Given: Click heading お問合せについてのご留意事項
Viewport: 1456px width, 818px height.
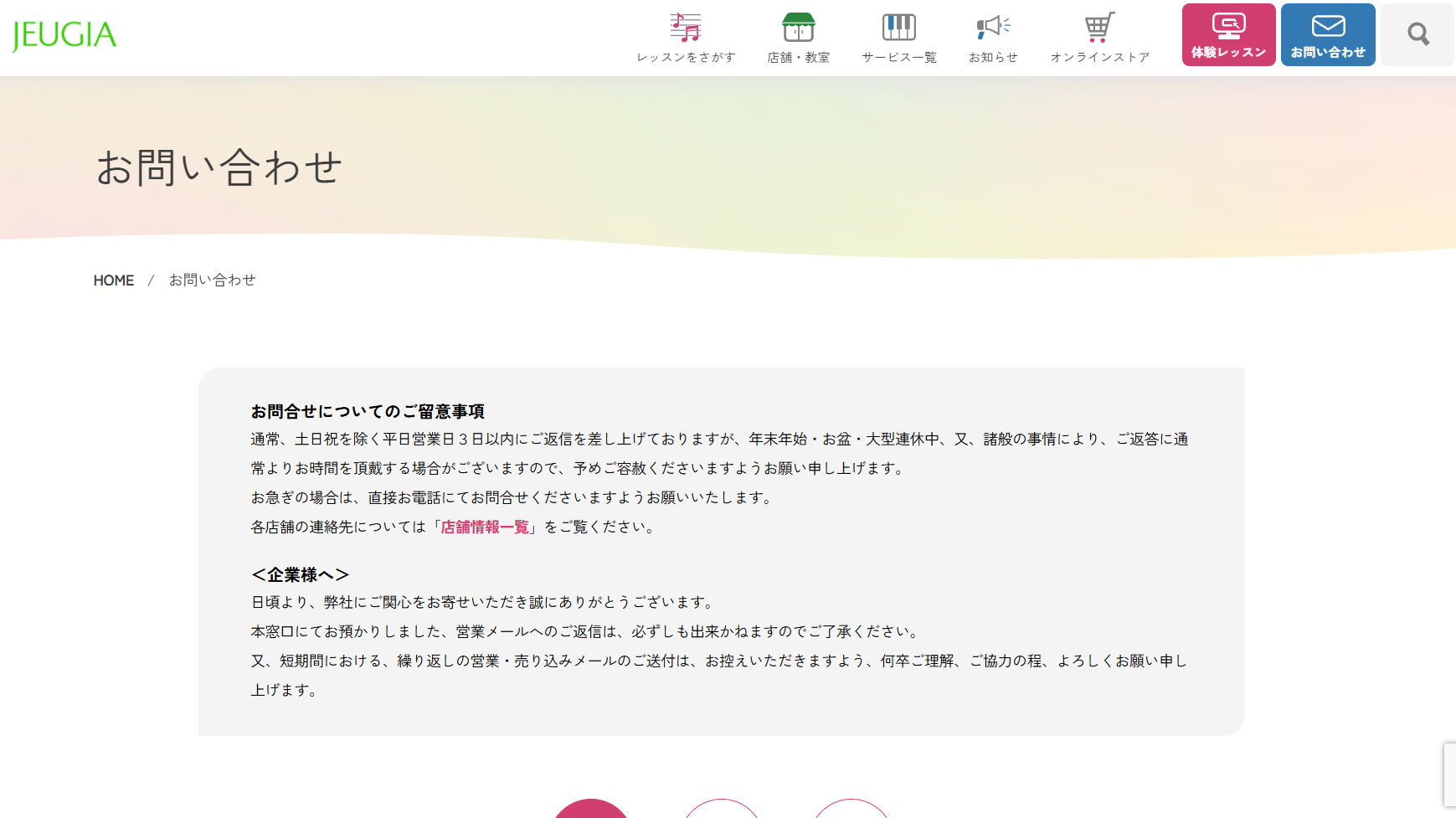Looking at the screenshot, I should [368, 411].
